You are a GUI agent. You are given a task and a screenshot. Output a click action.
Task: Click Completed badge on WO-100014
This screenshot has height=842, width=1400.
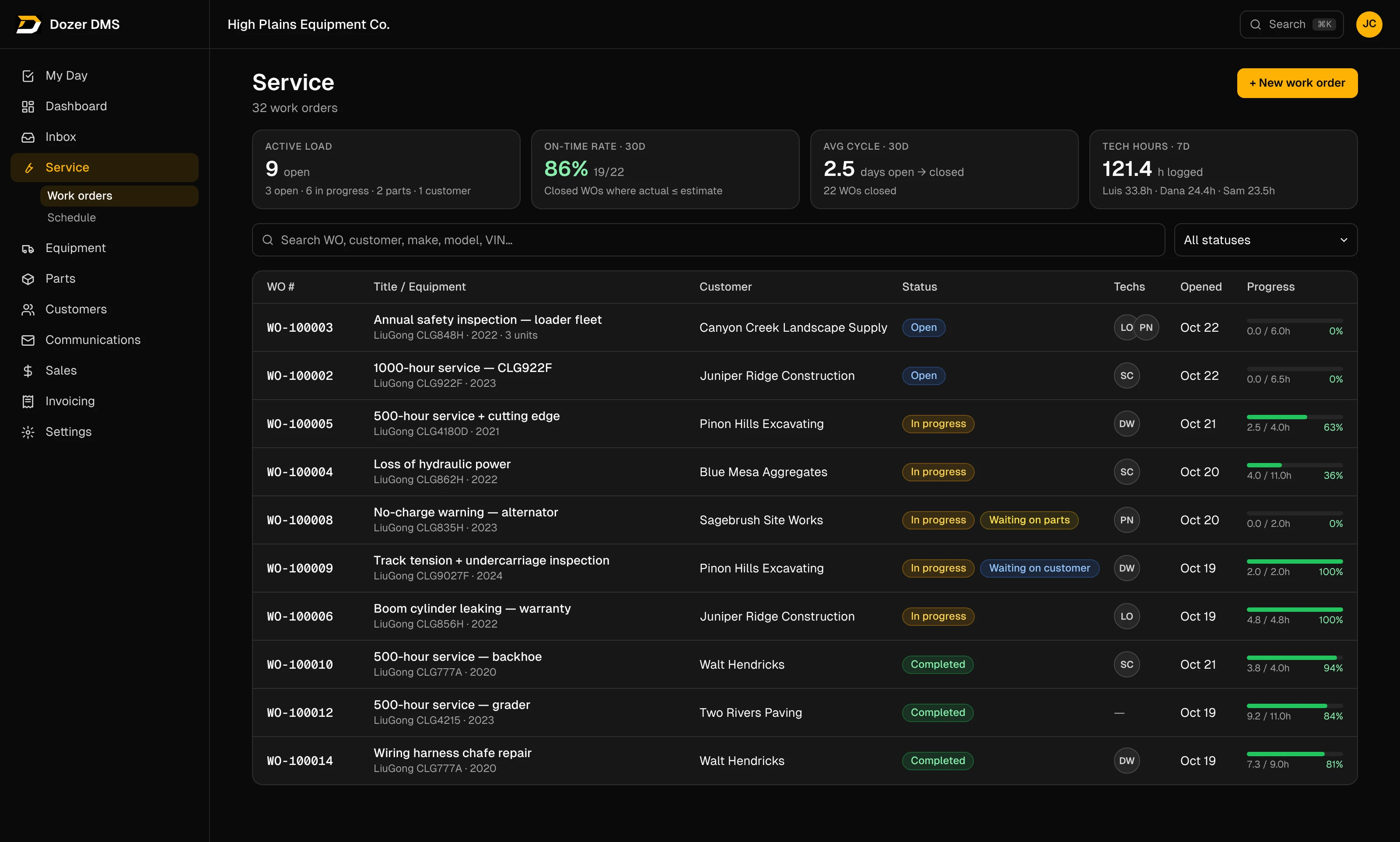(937, 761)
